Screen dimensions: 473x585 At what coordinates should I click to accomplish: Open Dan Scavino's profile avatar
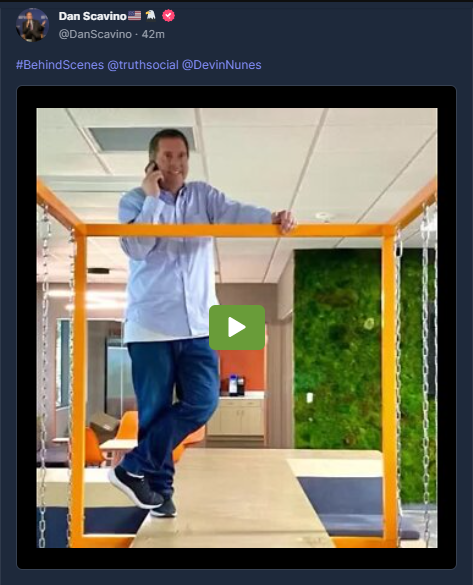[32, 25]
